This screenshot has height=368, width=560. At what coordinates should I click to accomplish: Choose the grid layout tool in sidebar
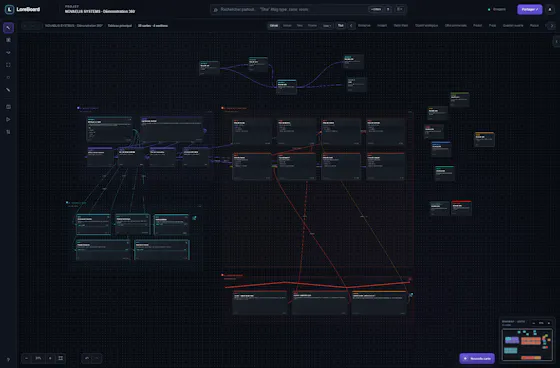click(x=8, y=40)
